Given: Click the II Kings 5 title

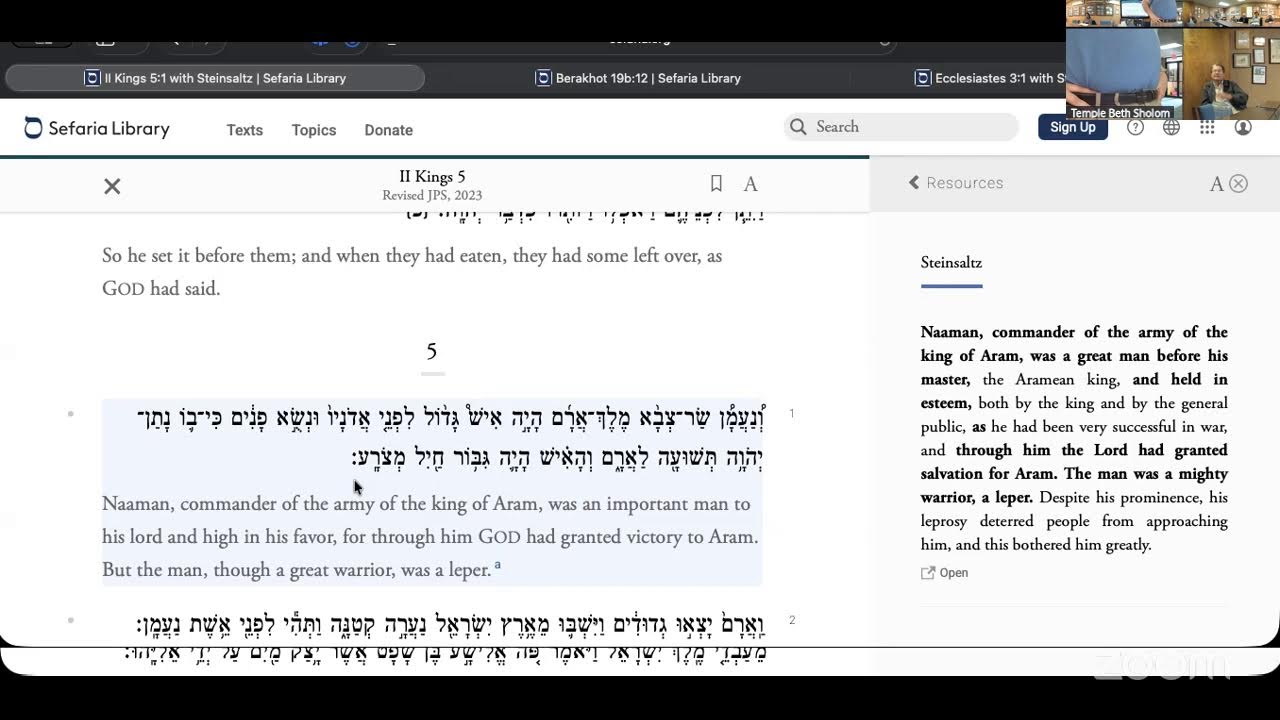Looking at the screenshot, I should point(432,177).
